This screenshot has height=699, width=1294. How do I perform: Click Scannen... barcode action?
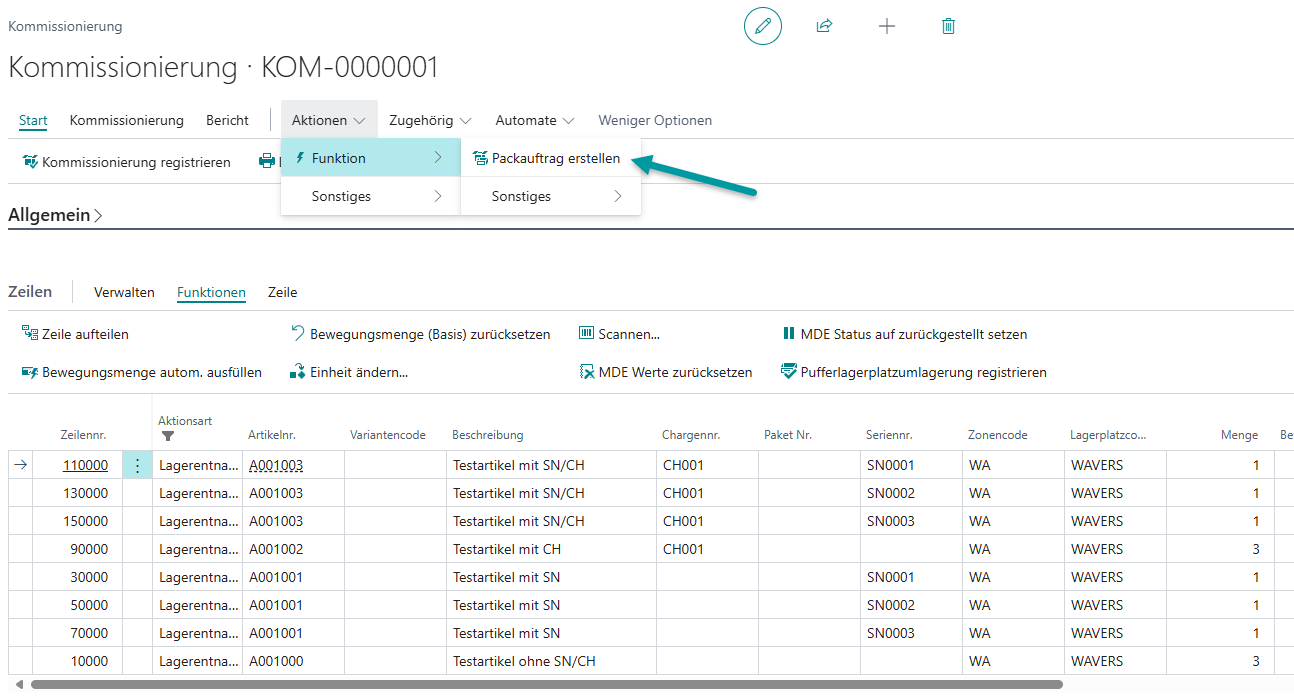click(619, 334)
